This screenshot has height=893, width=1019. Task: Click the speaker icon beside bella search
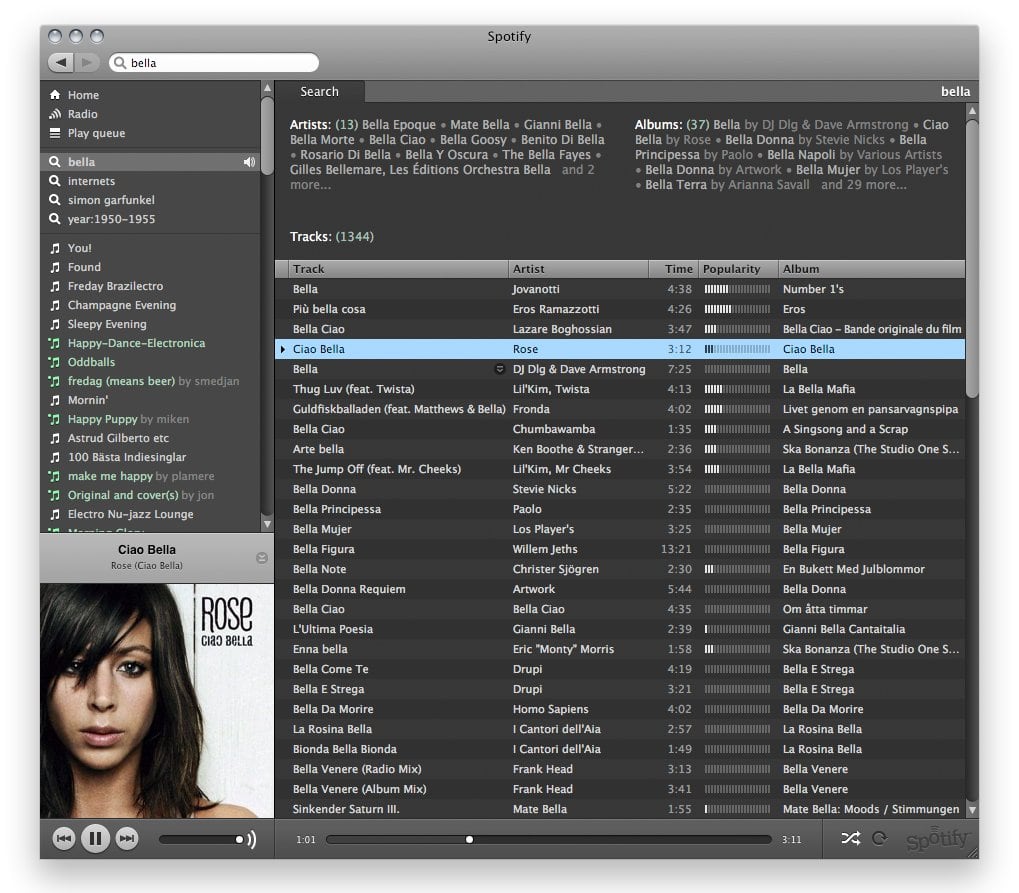(x=249, y=162)
